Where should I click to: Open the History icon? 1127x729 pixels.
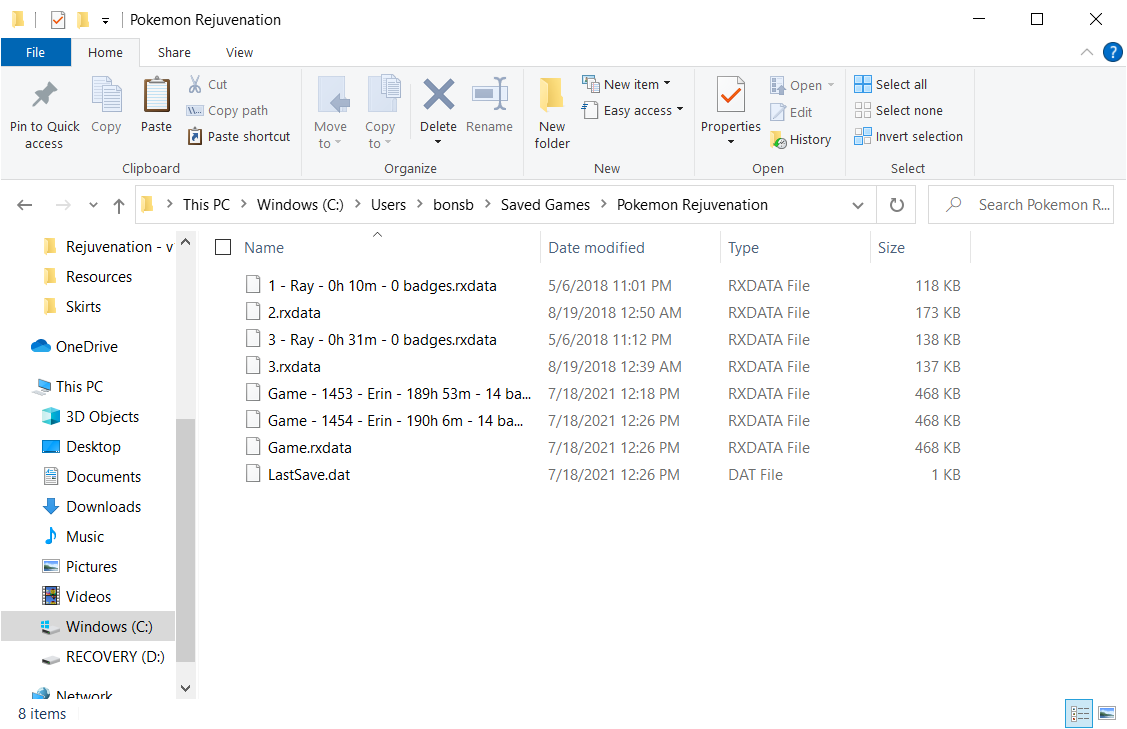point(778,139)
